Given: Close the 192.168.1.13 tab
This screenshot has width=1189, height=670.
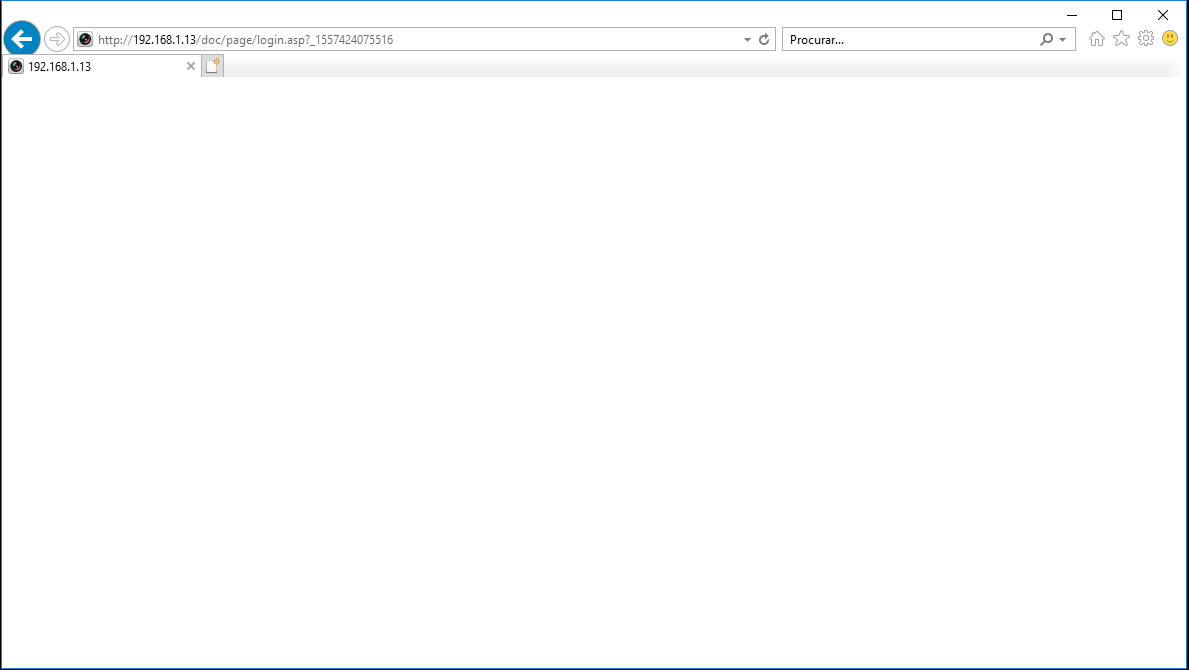Looking at the screenshot, I should click(191, 67).
